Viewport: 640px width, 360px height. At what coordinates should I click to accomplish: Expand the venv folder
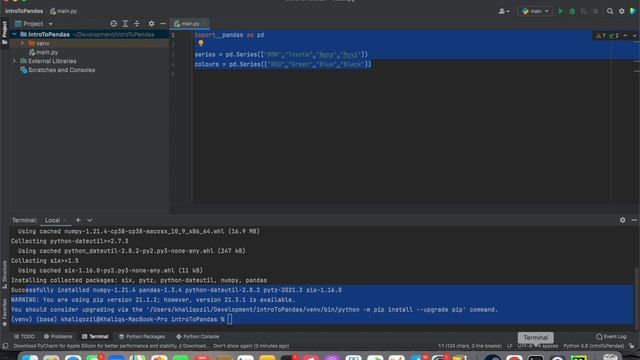click(22, 43)
